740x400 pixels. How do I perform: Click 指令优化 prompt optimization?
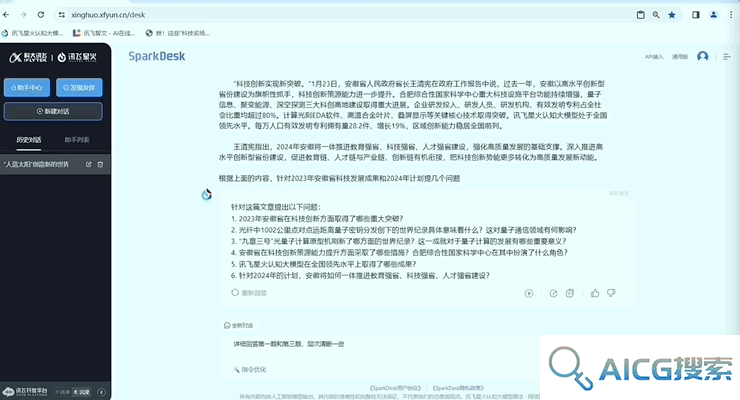[x=250, y=369]
